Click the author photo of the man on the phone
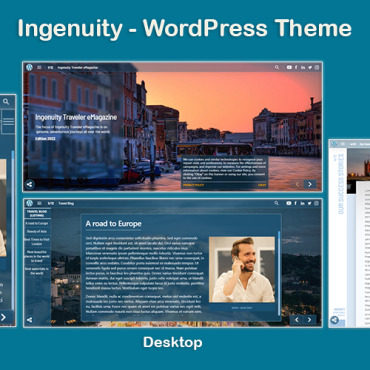The image size is (370, 370). pyautogui.click(x=242, y=269)
